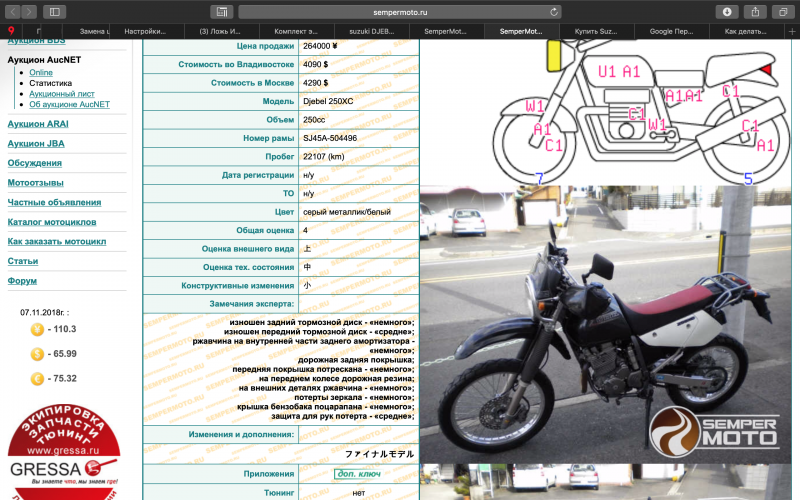The height and width of the screenshot is (500, 800).
Task: Open the pinned Yandex tab
Action: [x=11, y=31]
